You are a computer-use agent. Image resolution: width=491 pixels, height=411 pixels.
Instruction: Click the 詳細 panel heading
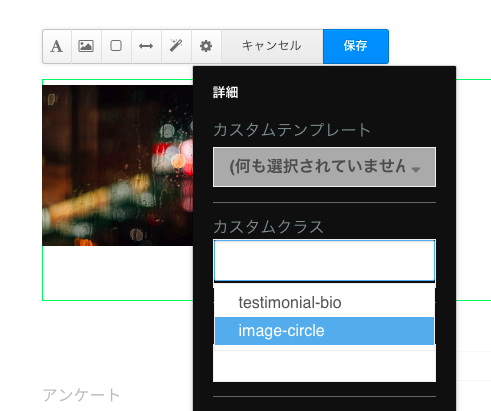click(x=225, y=92)
